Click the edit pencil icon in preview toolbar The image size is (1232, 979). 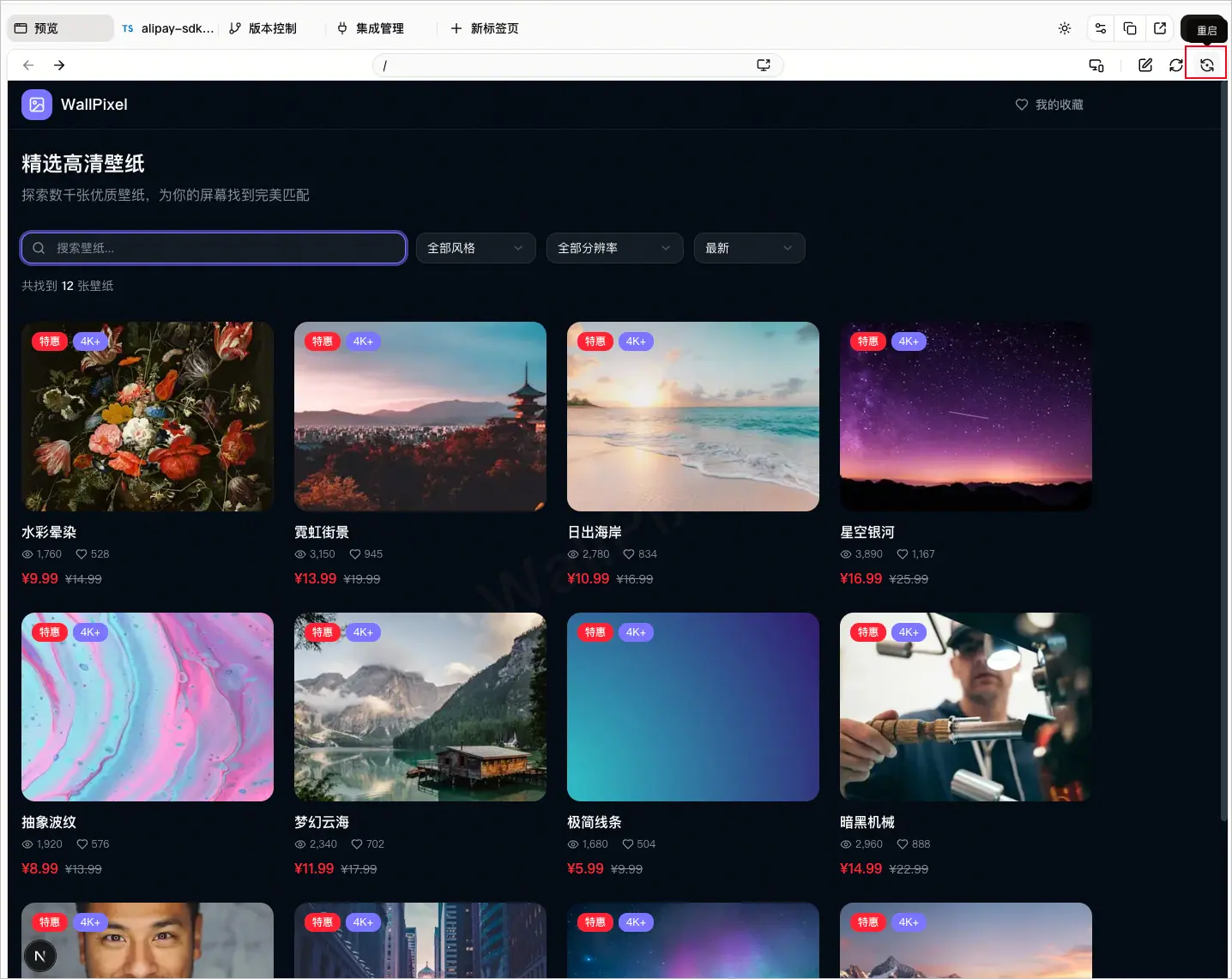tap(1145, 65)
